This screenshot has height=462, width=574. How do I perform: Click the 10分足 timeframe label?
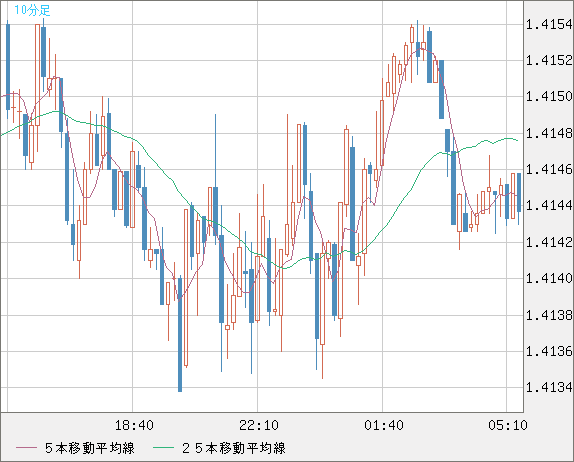(x=32, y=10)
